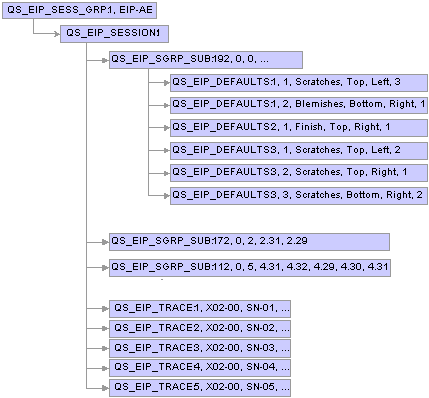This screenshot has height=398, width=429.
Task: Choose the Blemishes, Bottom, Right, 1 node
Action: 299,105
